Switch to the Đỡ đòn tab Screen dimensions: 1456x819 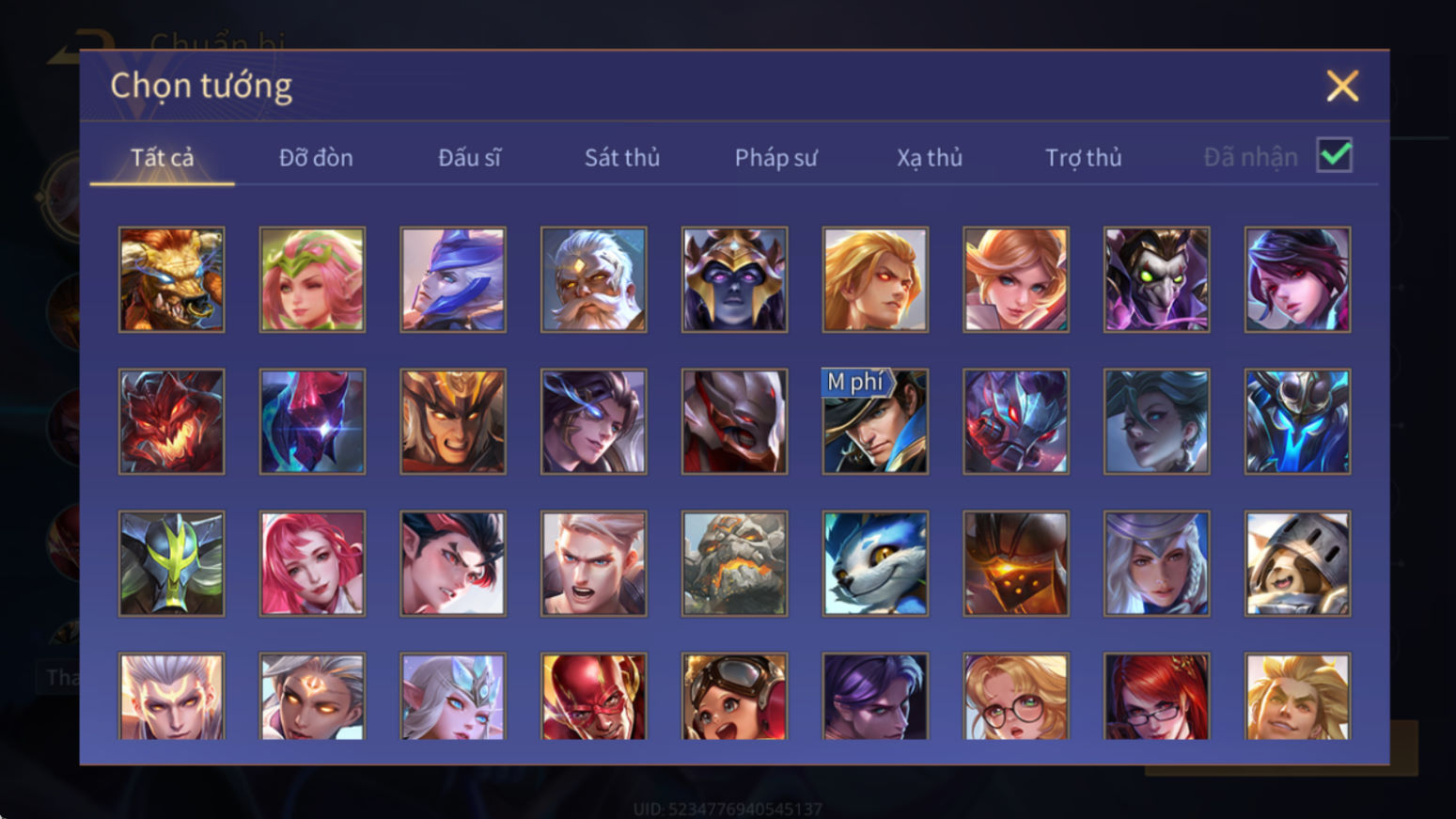(316, 157)
